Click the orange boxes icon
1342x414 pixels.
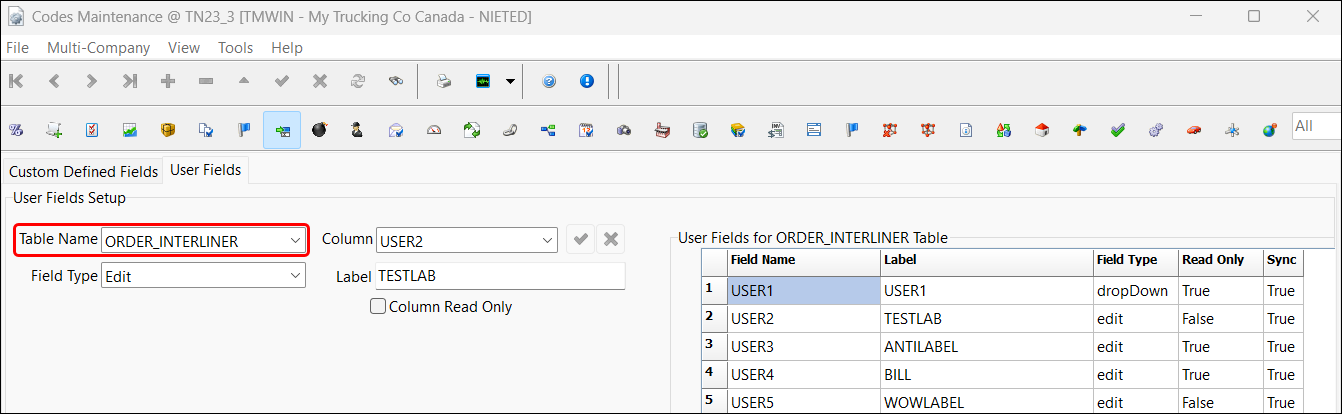click(x=167, y=129)
